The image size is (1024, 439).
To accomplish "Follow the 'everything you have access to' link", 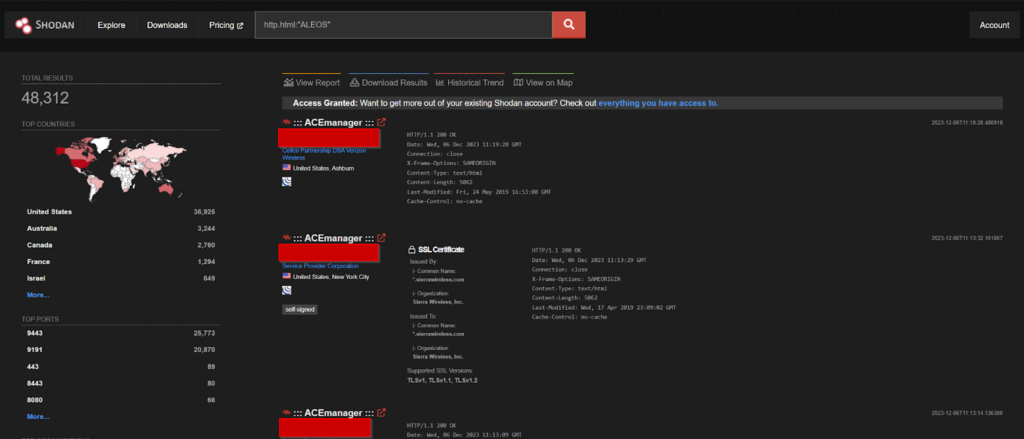I will pos(658,103).
